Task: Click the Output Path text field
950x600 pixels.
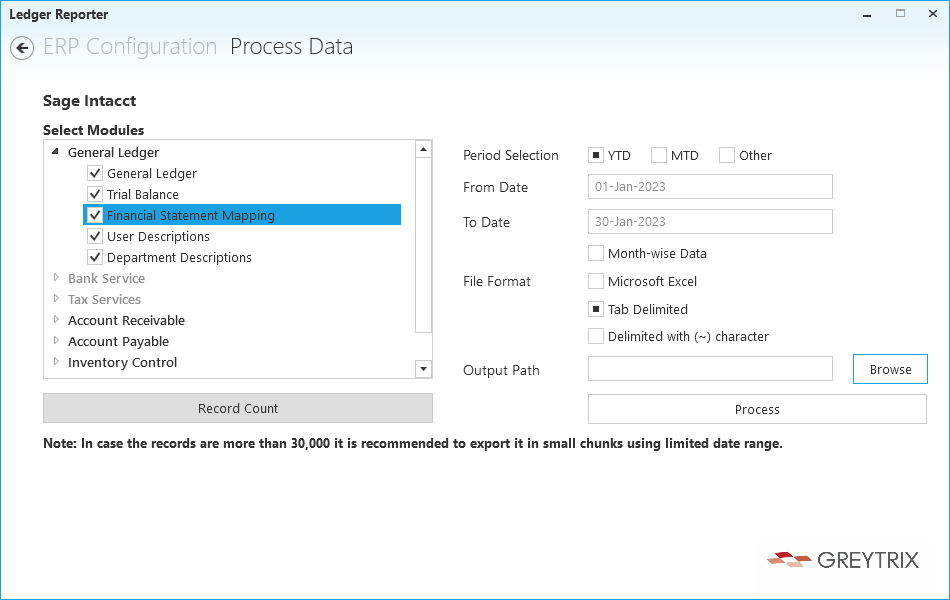Action: pos(710,369)
